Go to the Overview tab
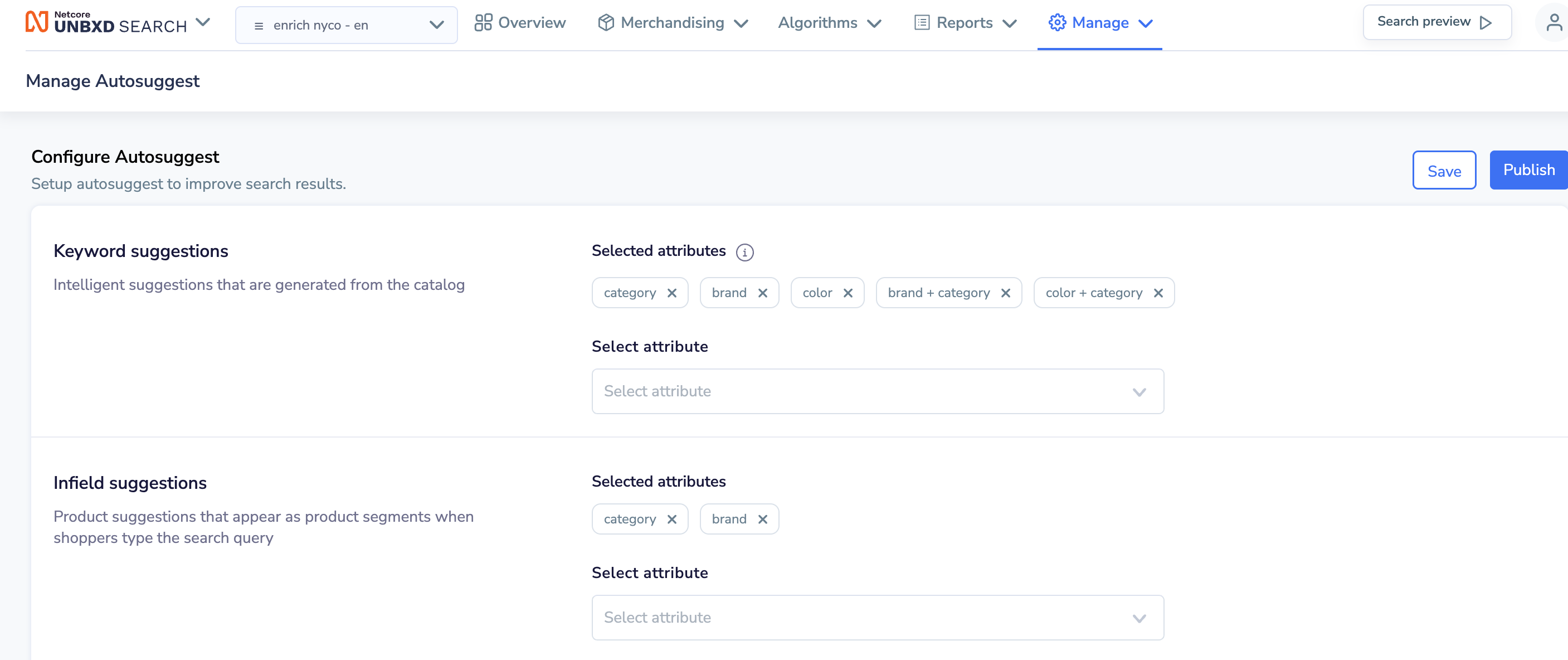Viewport: 1568px width, 660px height. point(520,23)
